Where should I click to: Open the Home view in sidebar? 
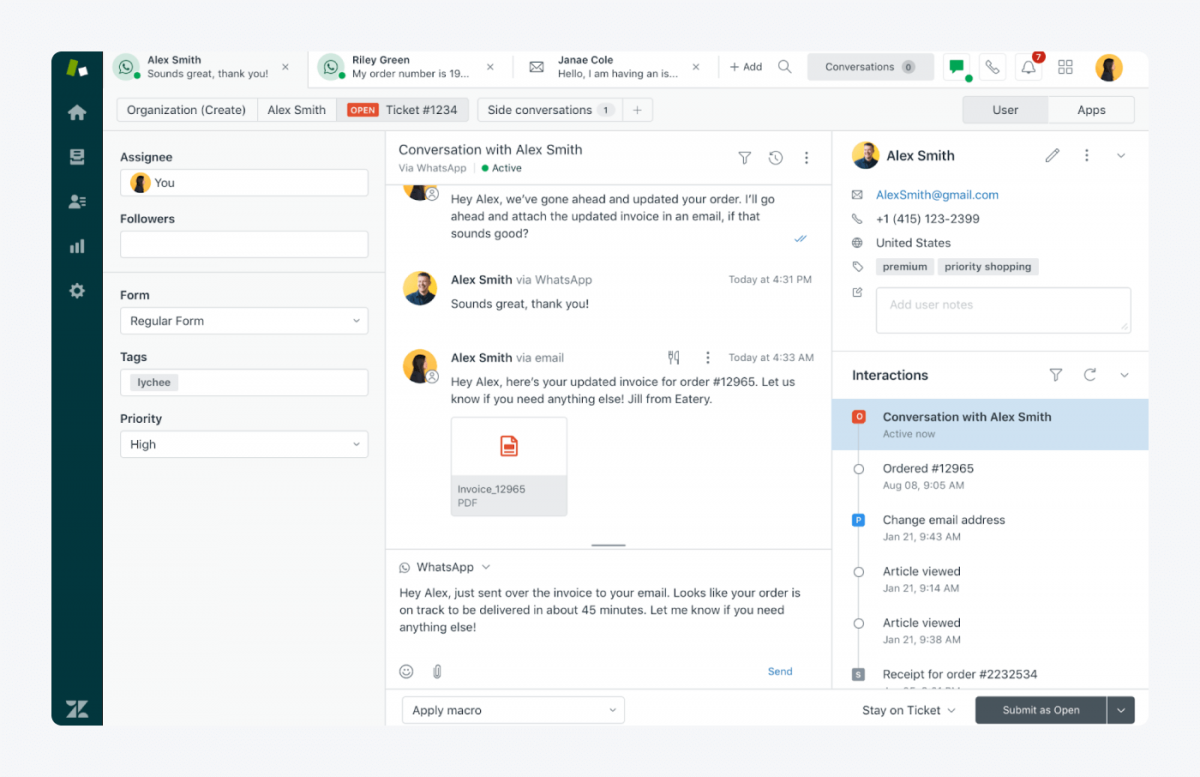tap(77, 112)
